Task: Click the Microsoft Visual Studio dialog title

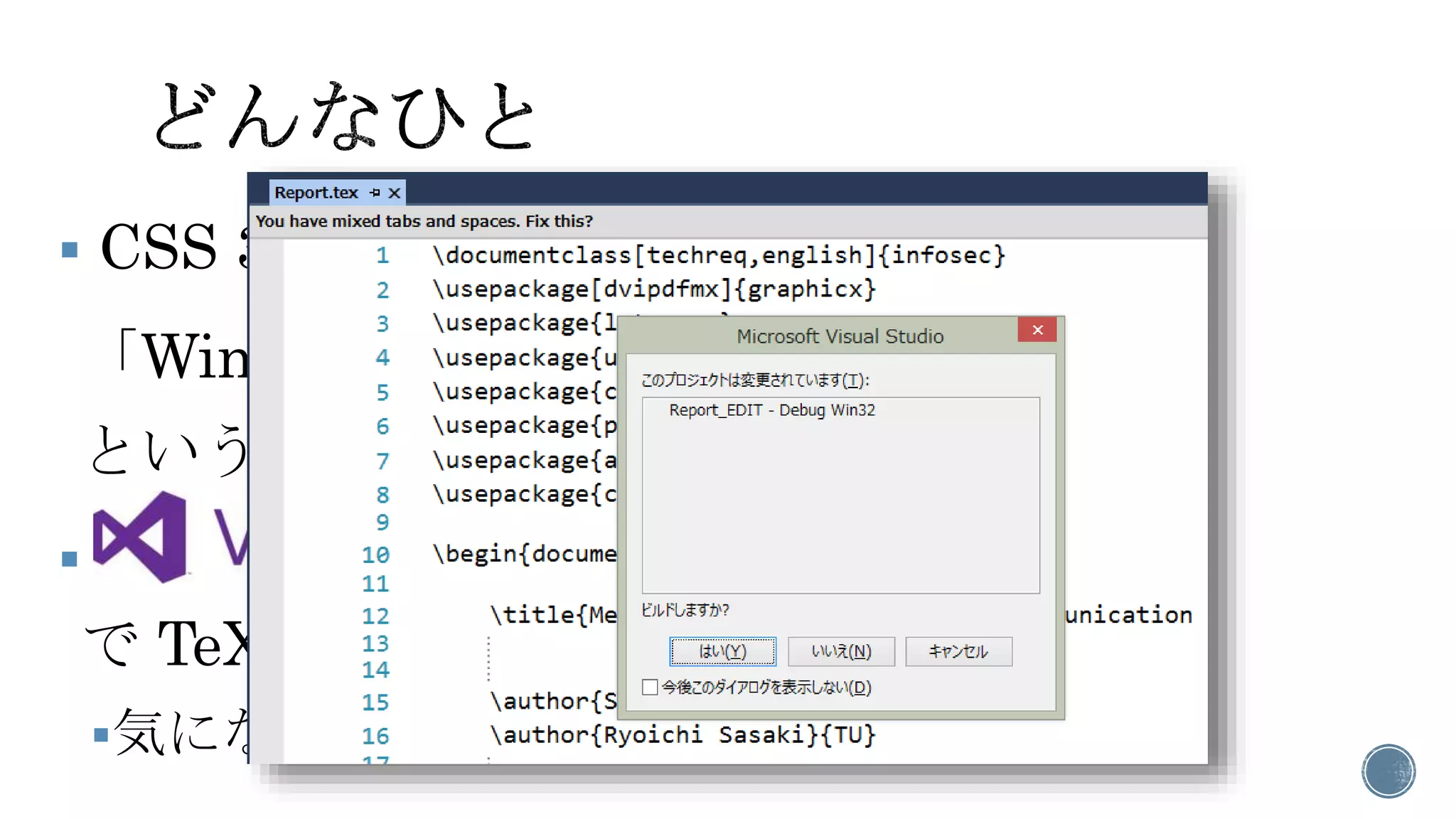Action: [x=840, y=336]
